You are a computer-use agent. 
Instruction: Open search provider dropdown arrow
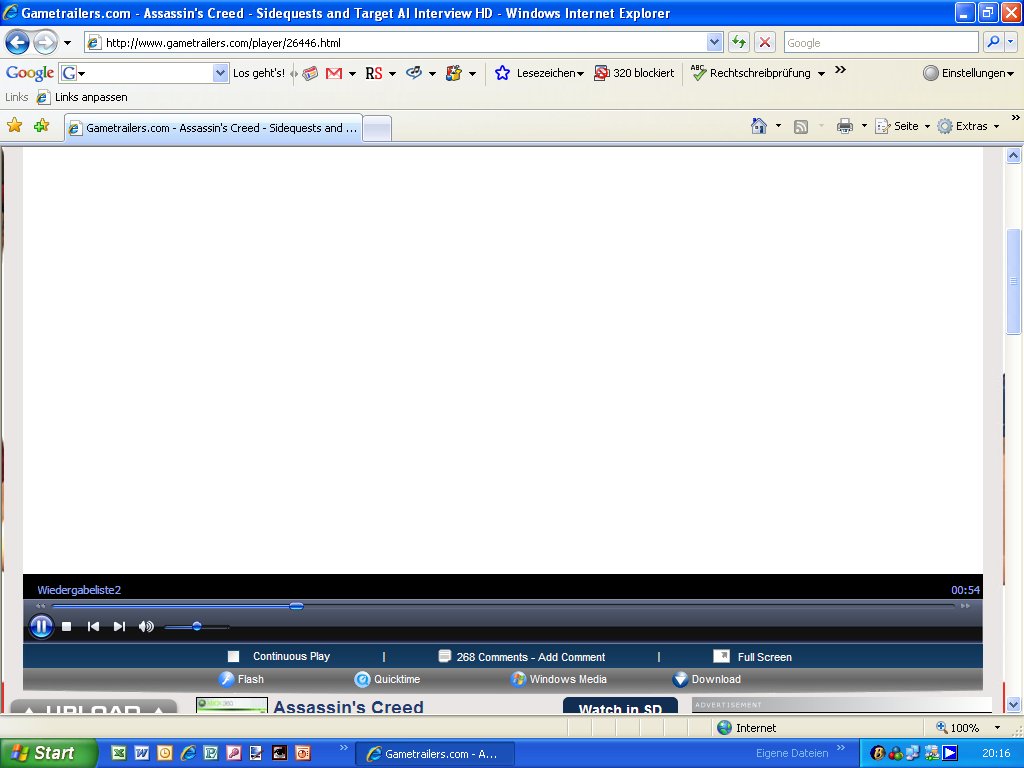tap(1010, 42)
